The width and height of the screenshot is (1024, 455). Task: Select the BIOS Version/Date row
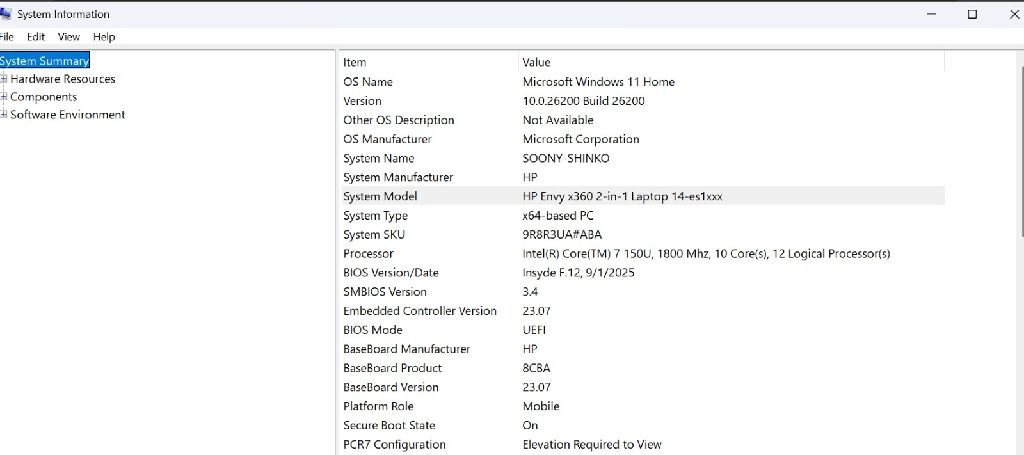(391, 273)
